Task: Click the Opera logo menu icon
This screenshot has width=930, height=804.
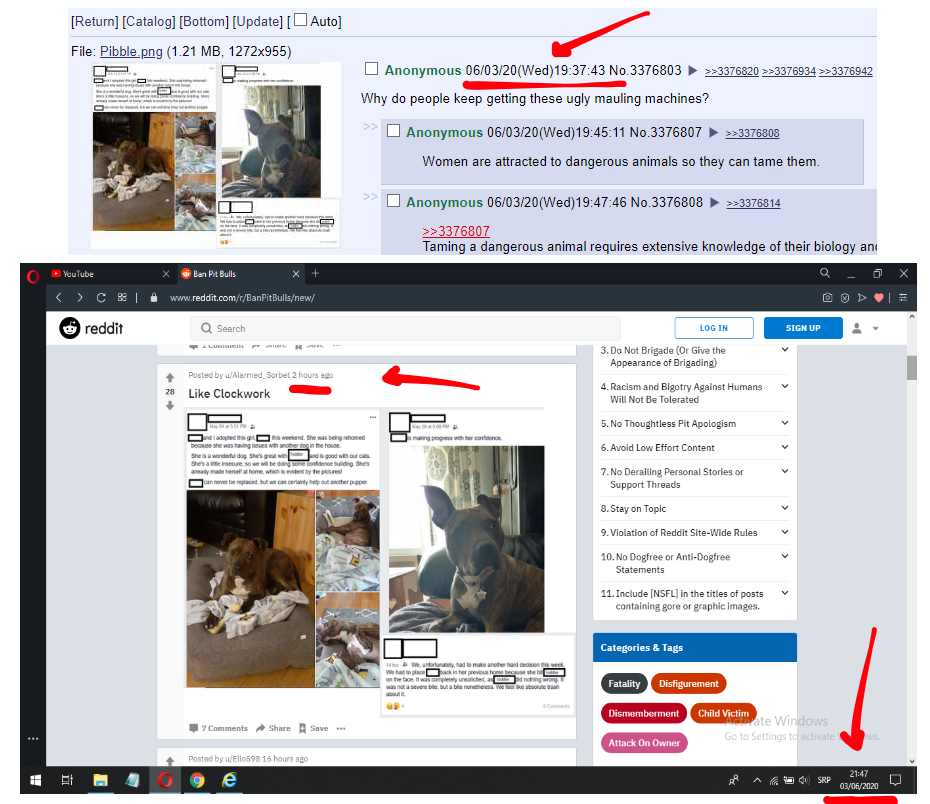Action: pos(33,276)
